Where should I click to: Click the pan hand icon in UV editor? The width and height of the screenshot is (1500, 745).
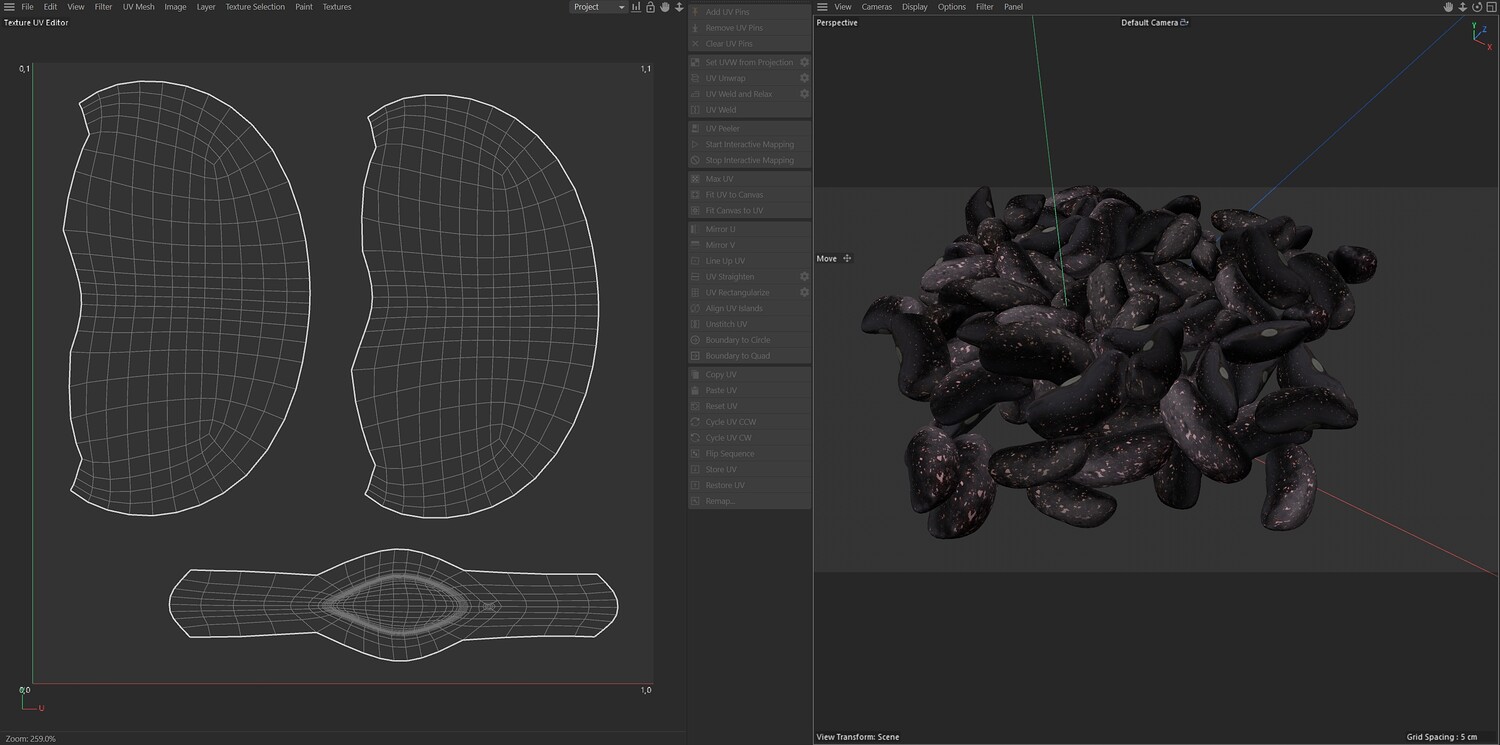[664, 7]
